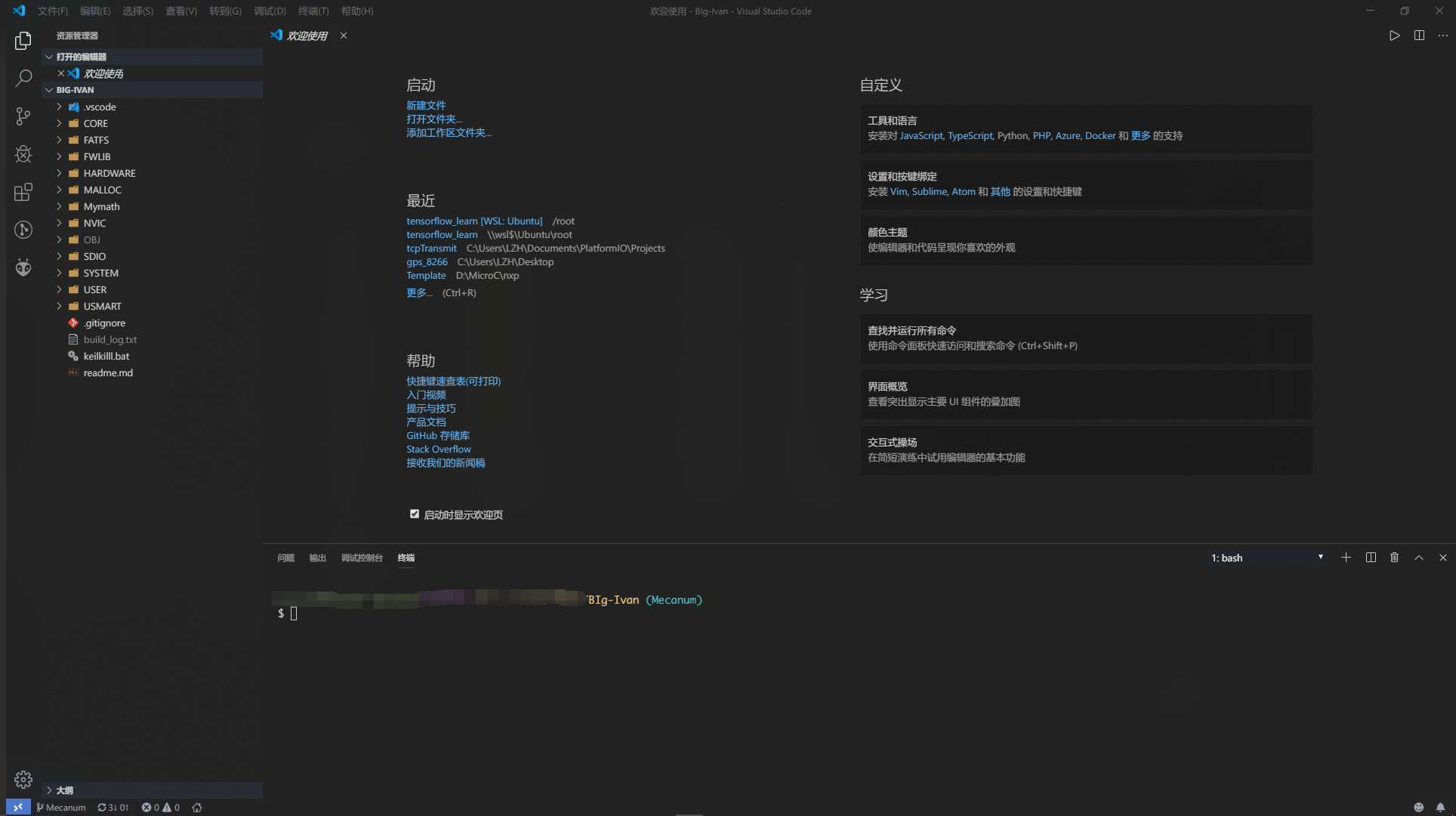Open readme.md in the explorer
Screen dimensions: 1456x816
coord(153,372)
